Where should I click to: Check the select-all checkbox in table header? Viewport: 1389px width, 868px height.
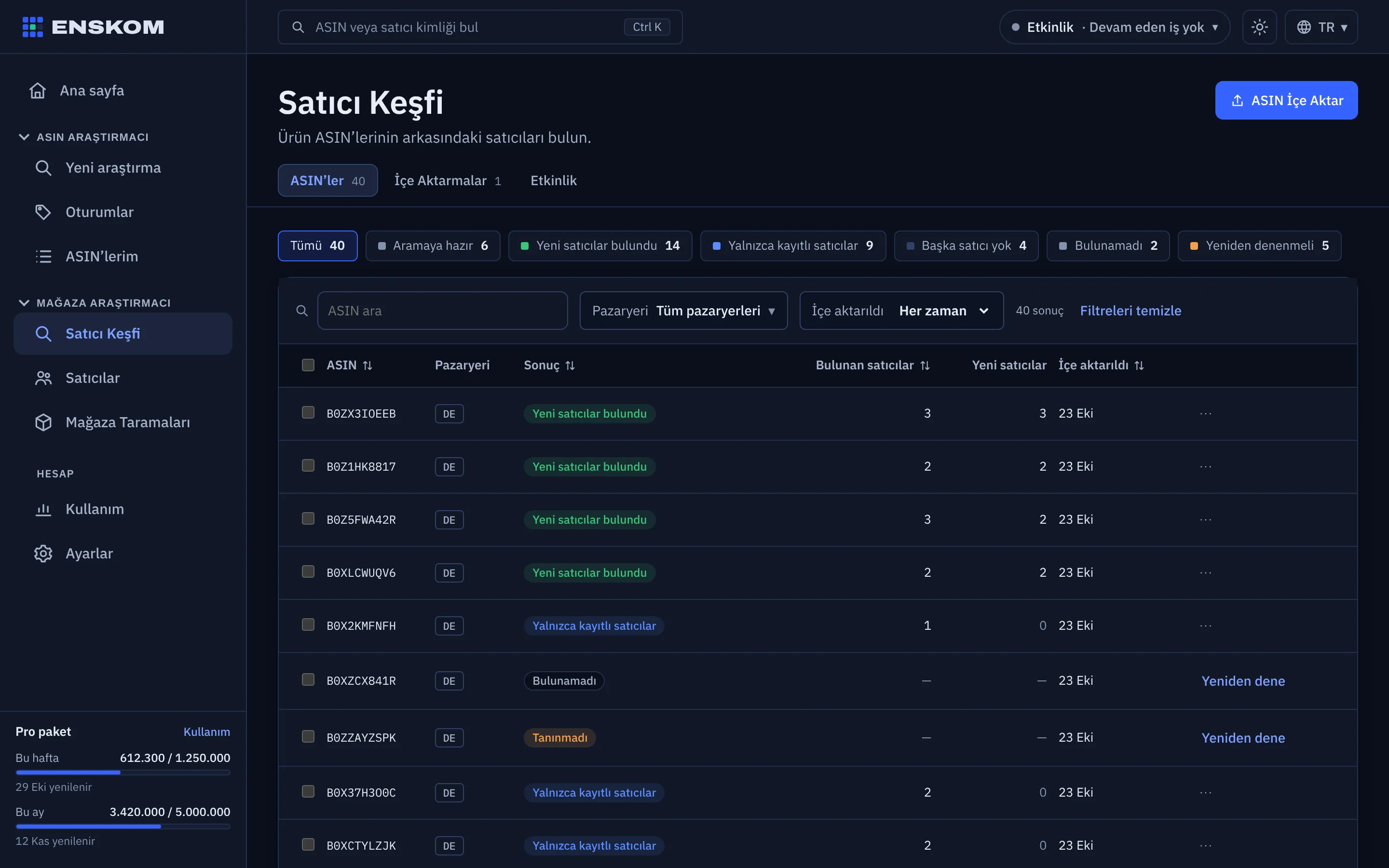[x=308, y=365]
